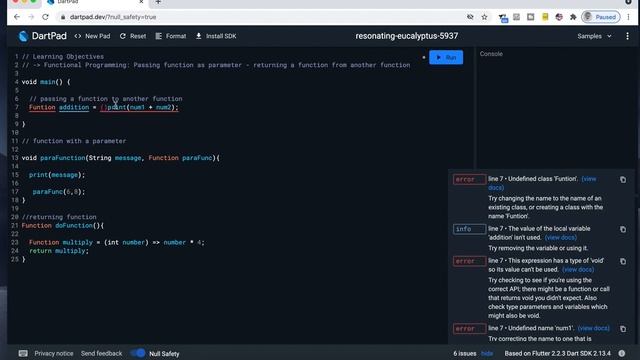Click the misspelled 'Funtion' on line 7
The height and width of the screenshot is (360, 640).
pos(42,107)
